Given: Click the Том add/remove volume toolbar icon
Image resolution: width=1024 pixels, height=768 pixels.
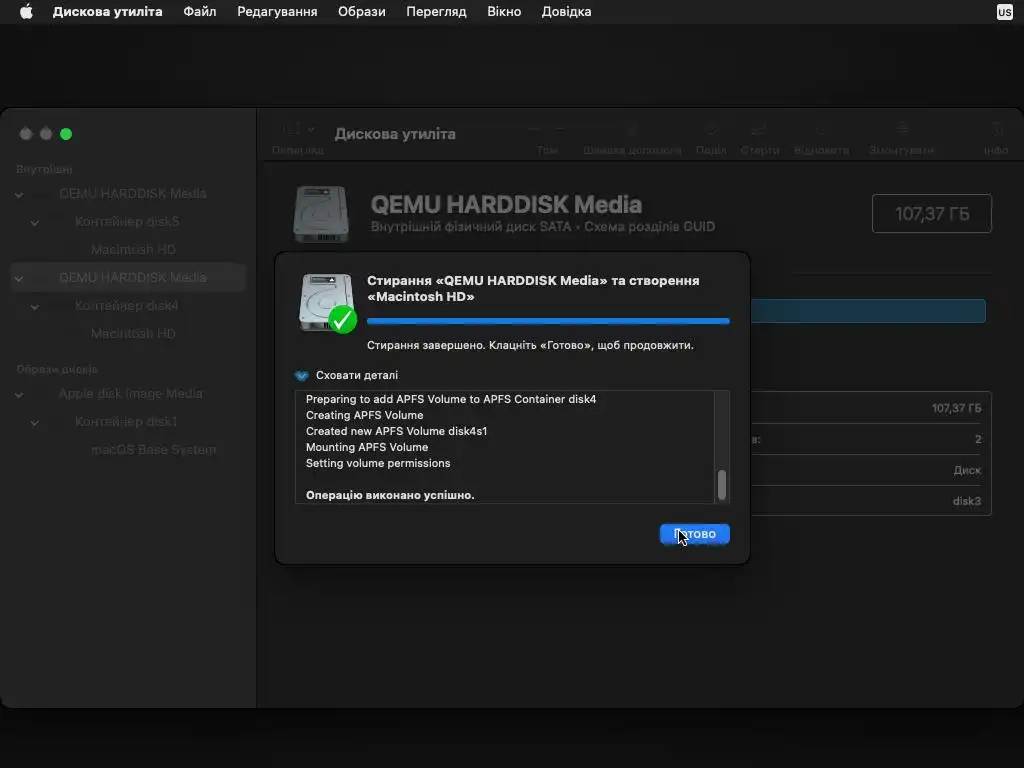Looking at the screenshot, I should click(547, 130).
